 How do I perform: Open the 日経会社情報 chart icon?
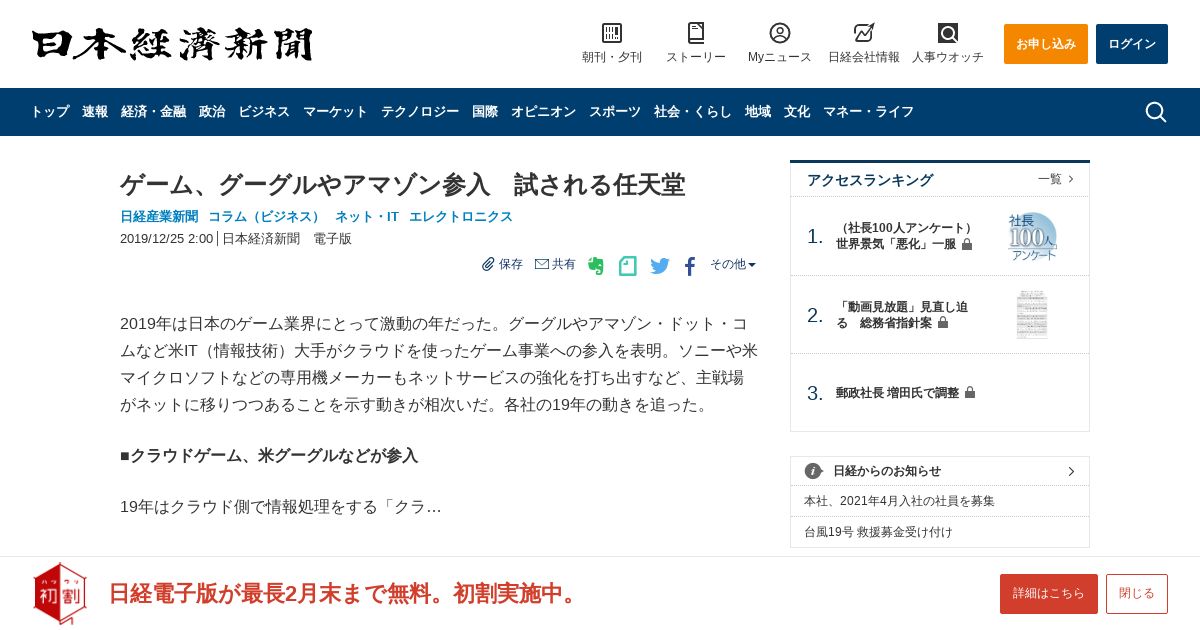click(864, 33)
